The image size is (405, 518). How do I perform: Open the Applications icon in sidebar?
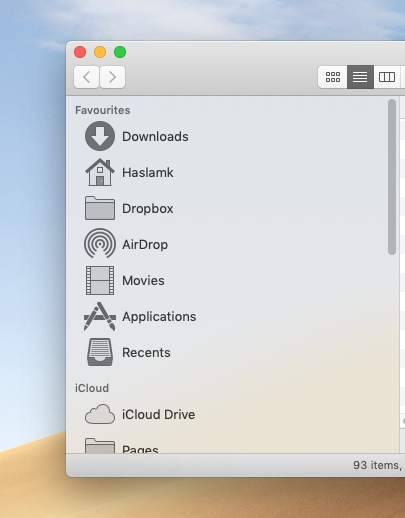[x=100, y=316]
